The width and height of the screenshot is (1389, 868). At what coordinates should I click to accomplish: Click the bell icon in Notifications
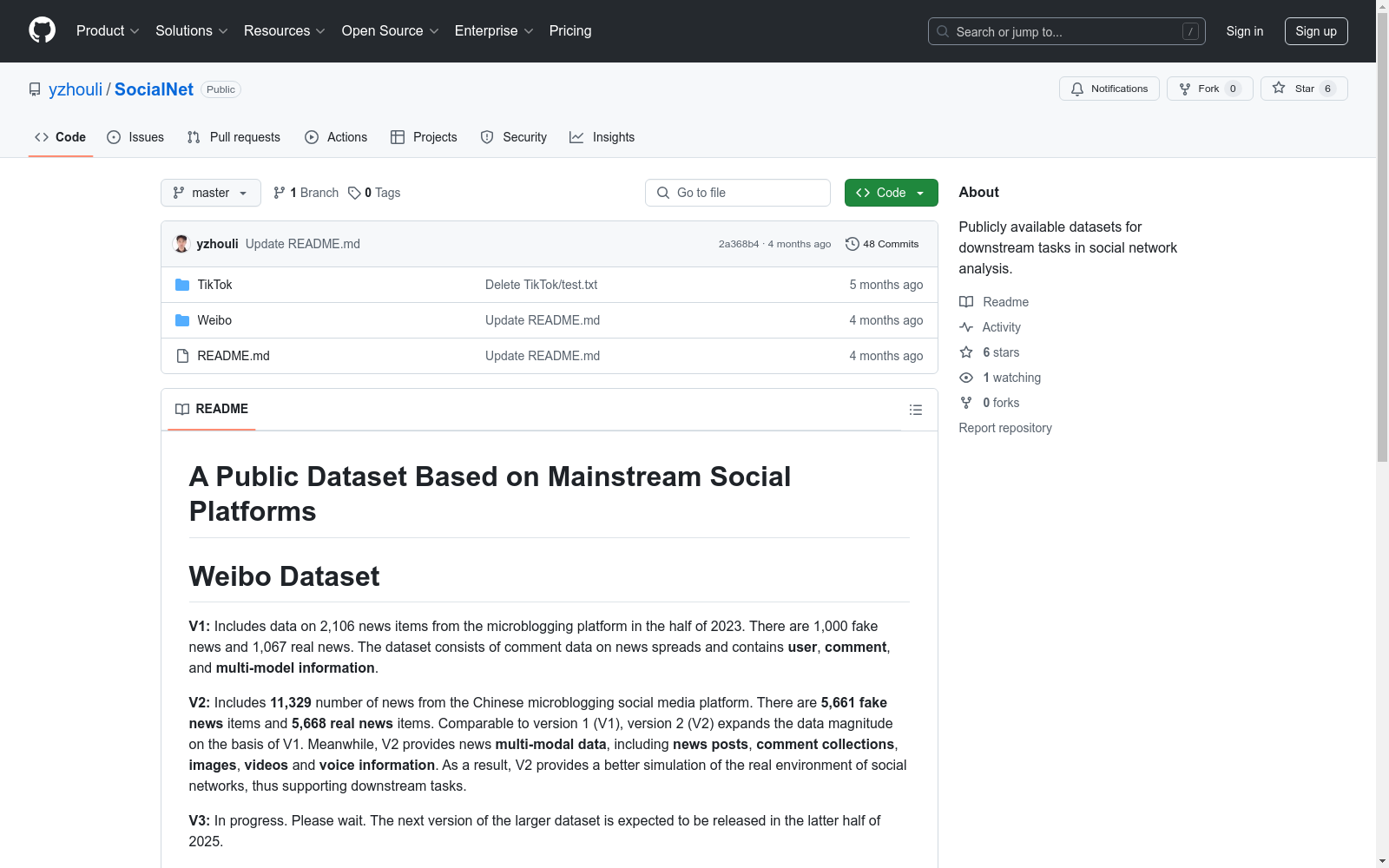(x=1077, y=89)
